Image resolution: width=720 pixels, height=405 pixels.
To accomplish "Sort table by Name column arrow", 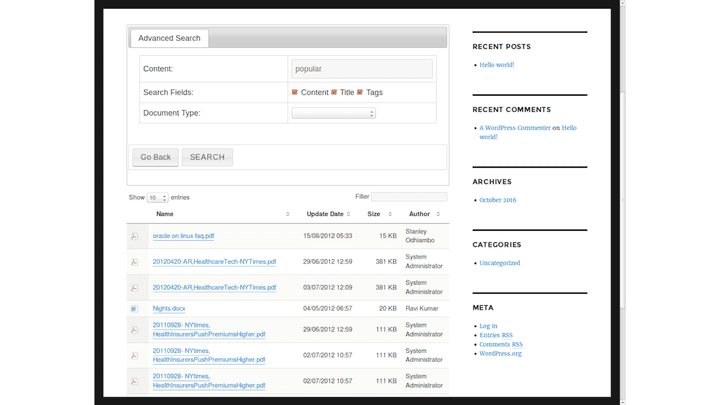I will pos(287,214).
